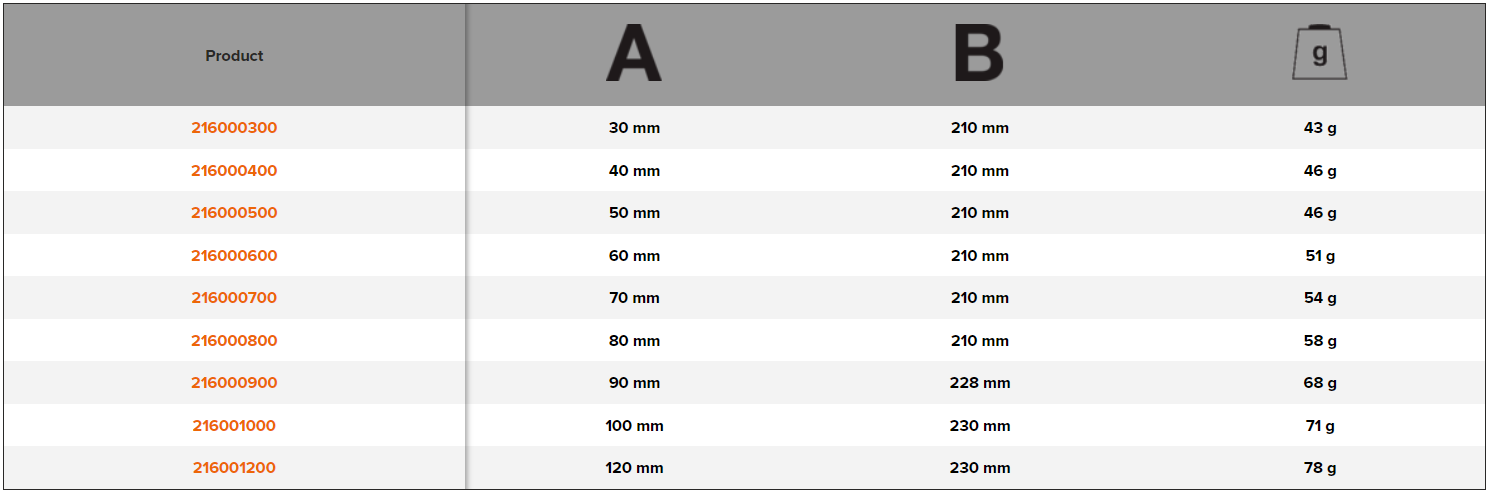Image resolution: width=1489 pixels, height=492 pixels.
Task: Open product link 216001000
Action: 234,426
